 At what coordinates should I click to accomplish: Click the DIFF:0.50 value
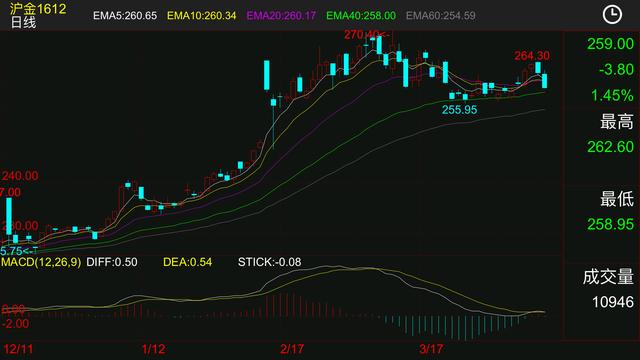[112, 262]
